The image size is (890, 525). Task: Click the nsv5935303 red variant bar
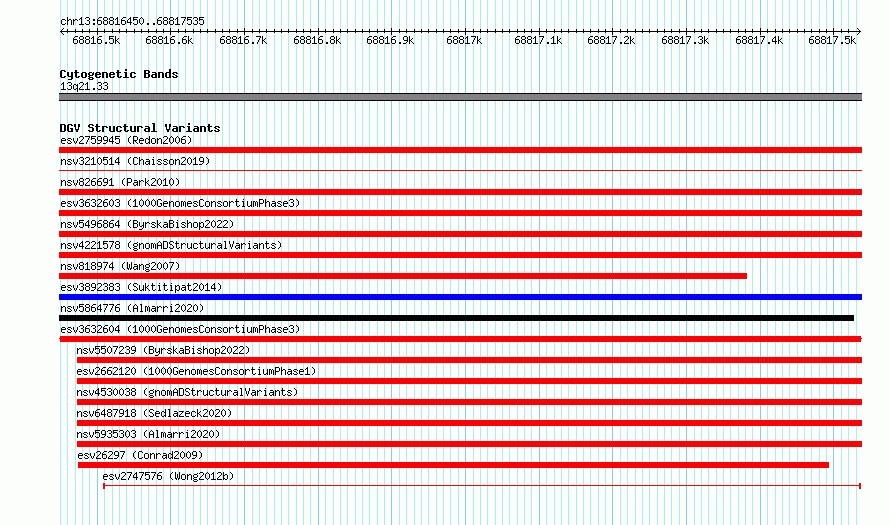click(469, 444)
